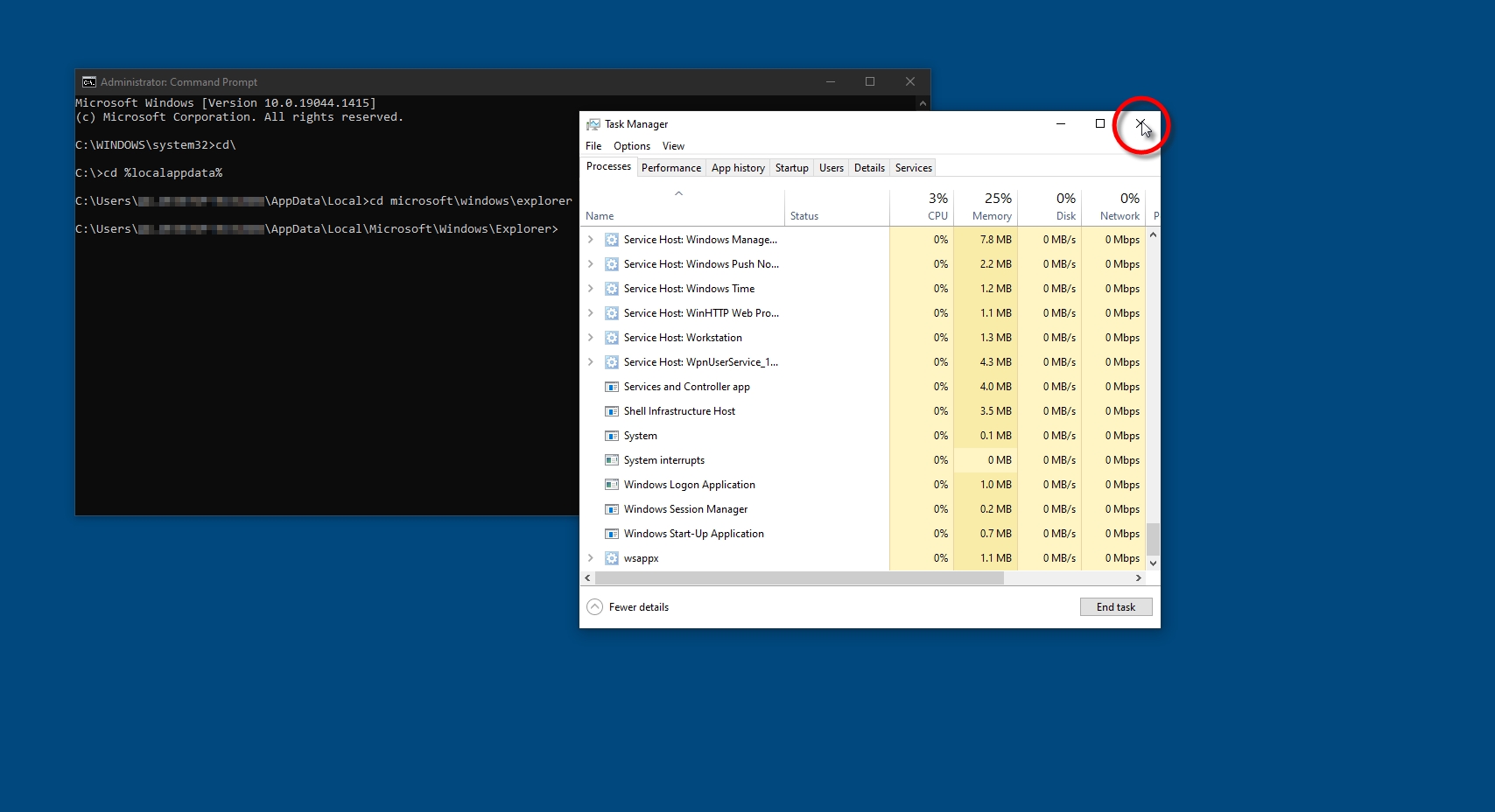Collapse view with Fewer details arrow
This screenshot has width=1495, height=812.
(594, 607)
